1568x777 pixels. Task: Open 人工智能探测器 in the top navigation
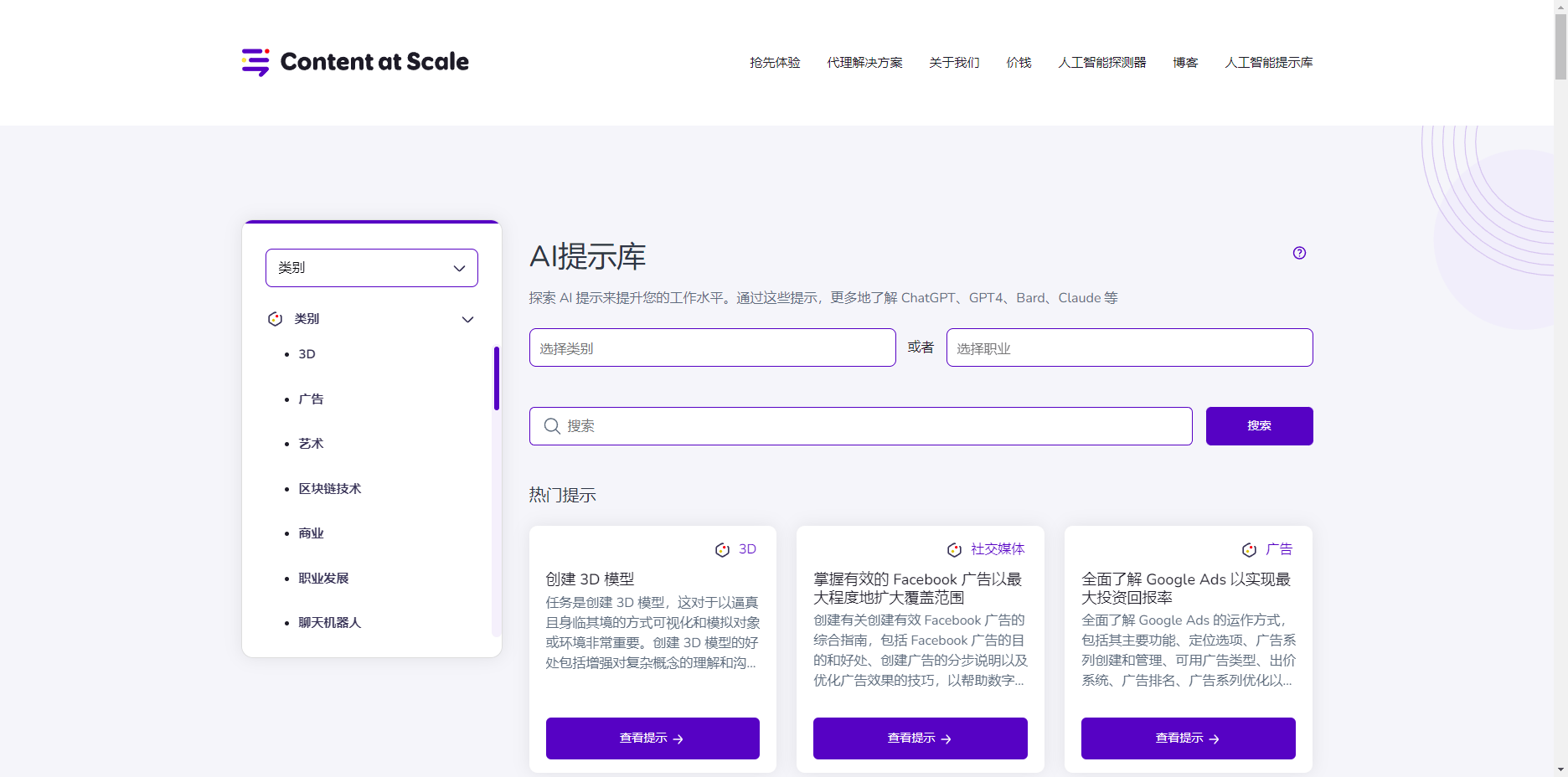[1101, 63]
